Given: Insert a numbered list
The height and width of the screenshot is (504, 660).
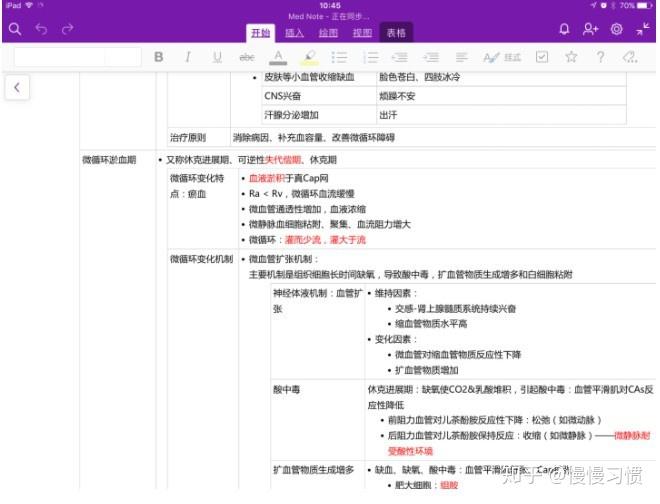Looking at the screenshot, I should click(371, 57).
